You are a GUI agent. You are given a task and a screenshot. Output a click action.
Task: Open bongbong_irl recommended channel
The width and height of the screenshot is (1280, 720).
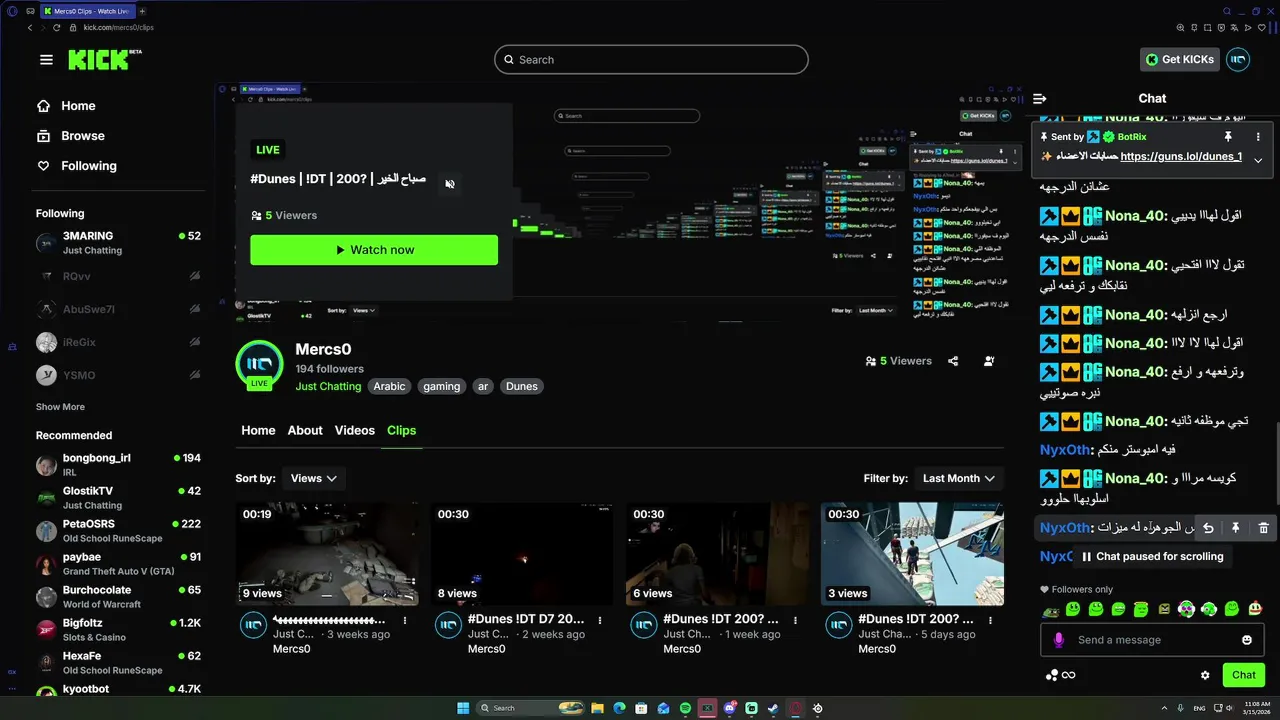coord(118,465)
